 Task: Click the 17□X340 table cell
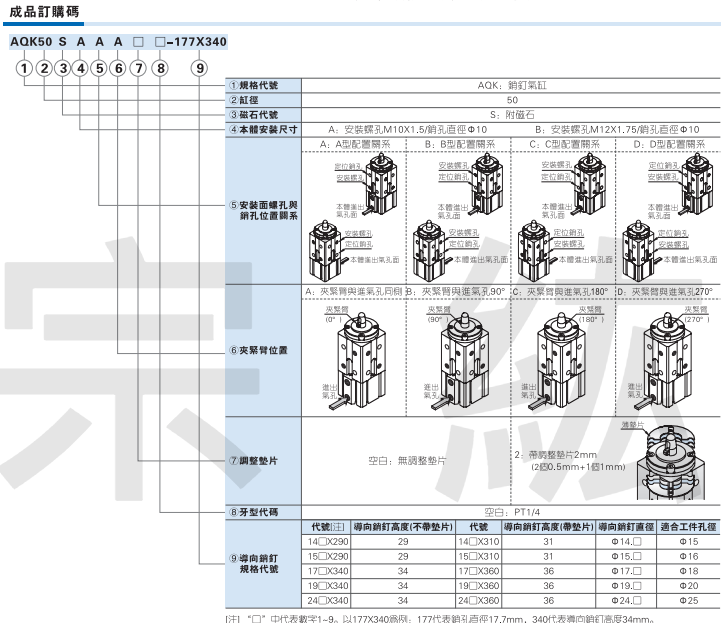328,571
